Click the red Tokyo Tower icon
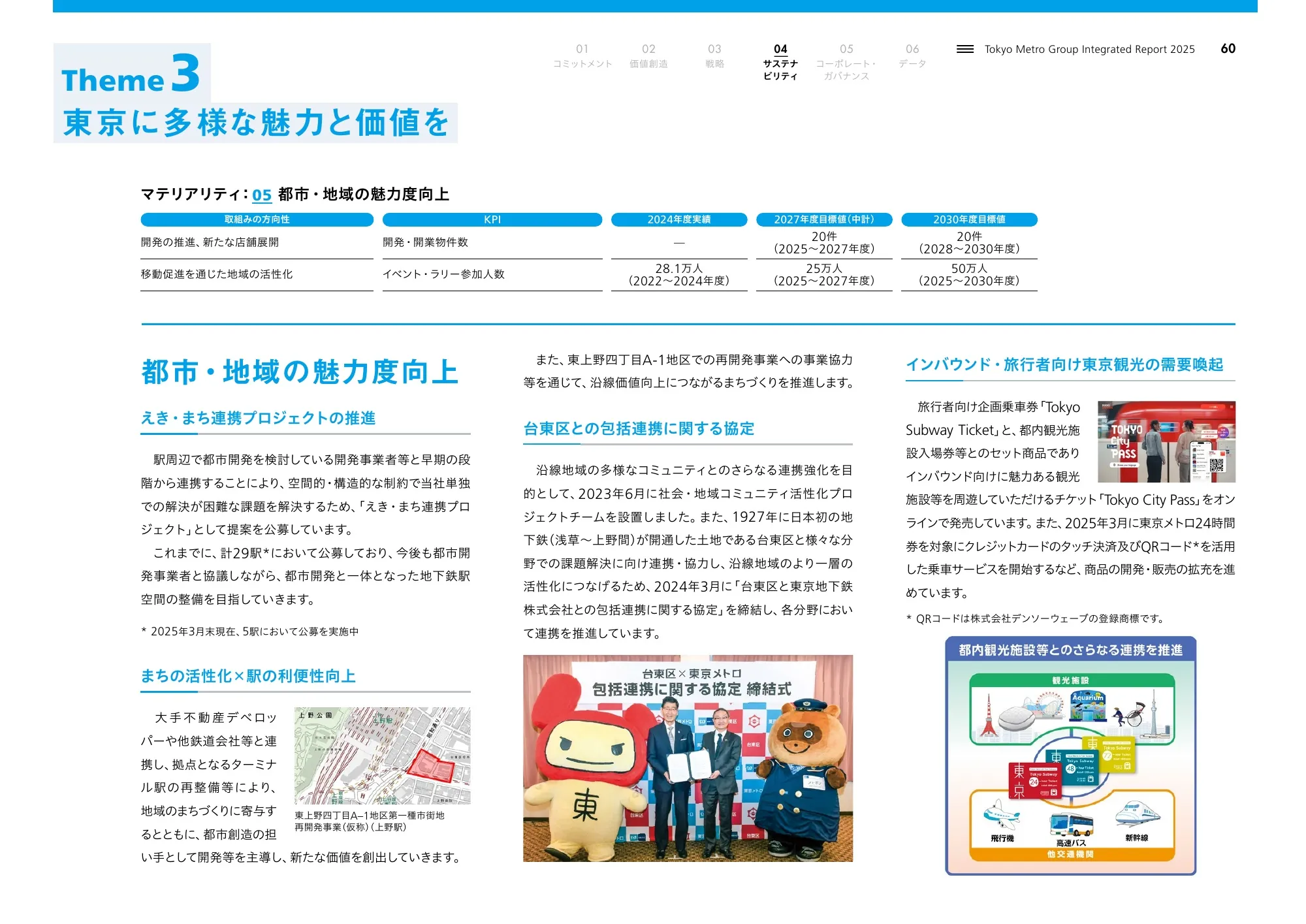The width and height of the screenshot is (1306, 924). pyautogui.click(x=988, y=716)
